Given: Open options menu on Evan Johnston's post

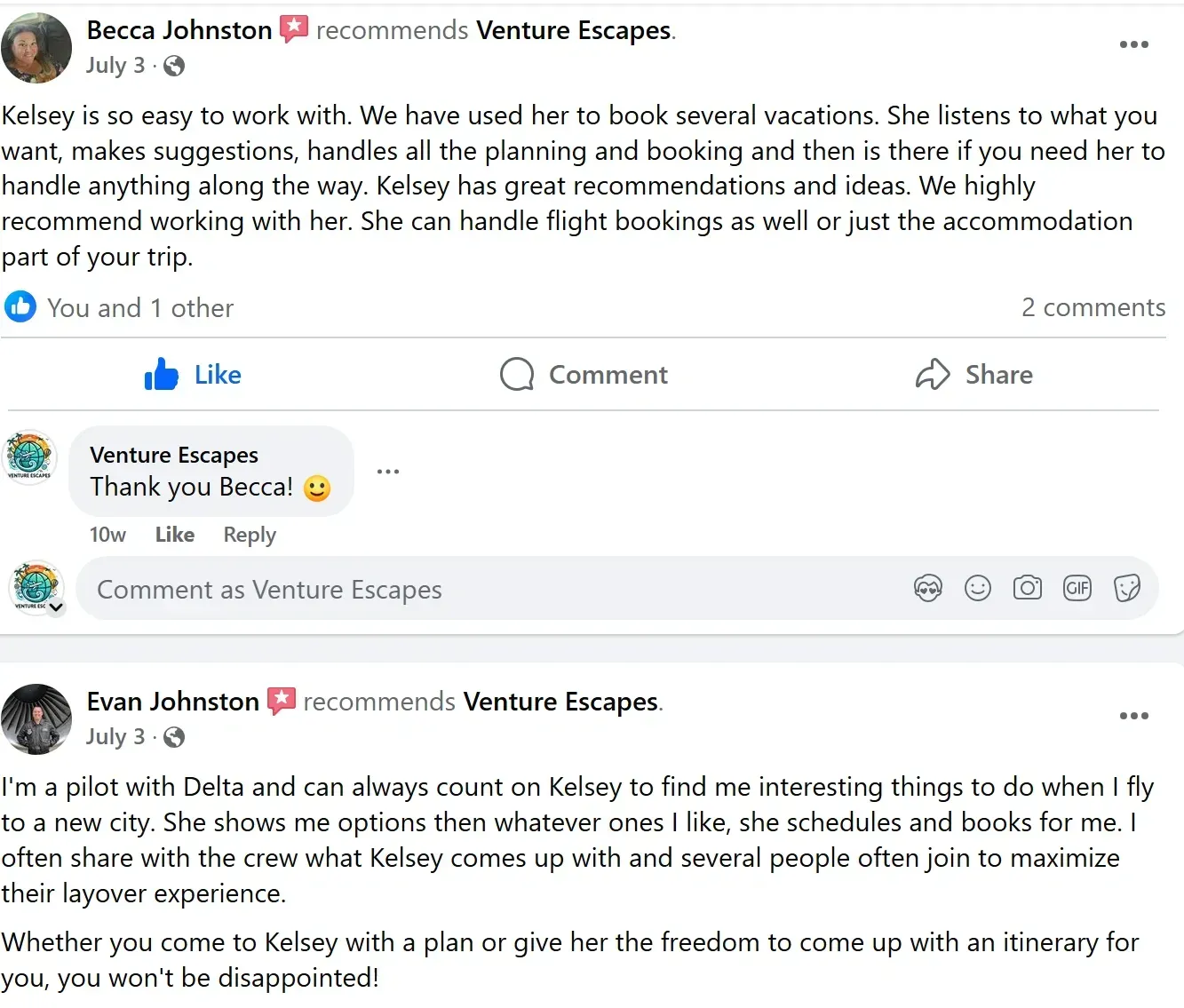Looking at the screenshot, I should tap(1133, 716).
